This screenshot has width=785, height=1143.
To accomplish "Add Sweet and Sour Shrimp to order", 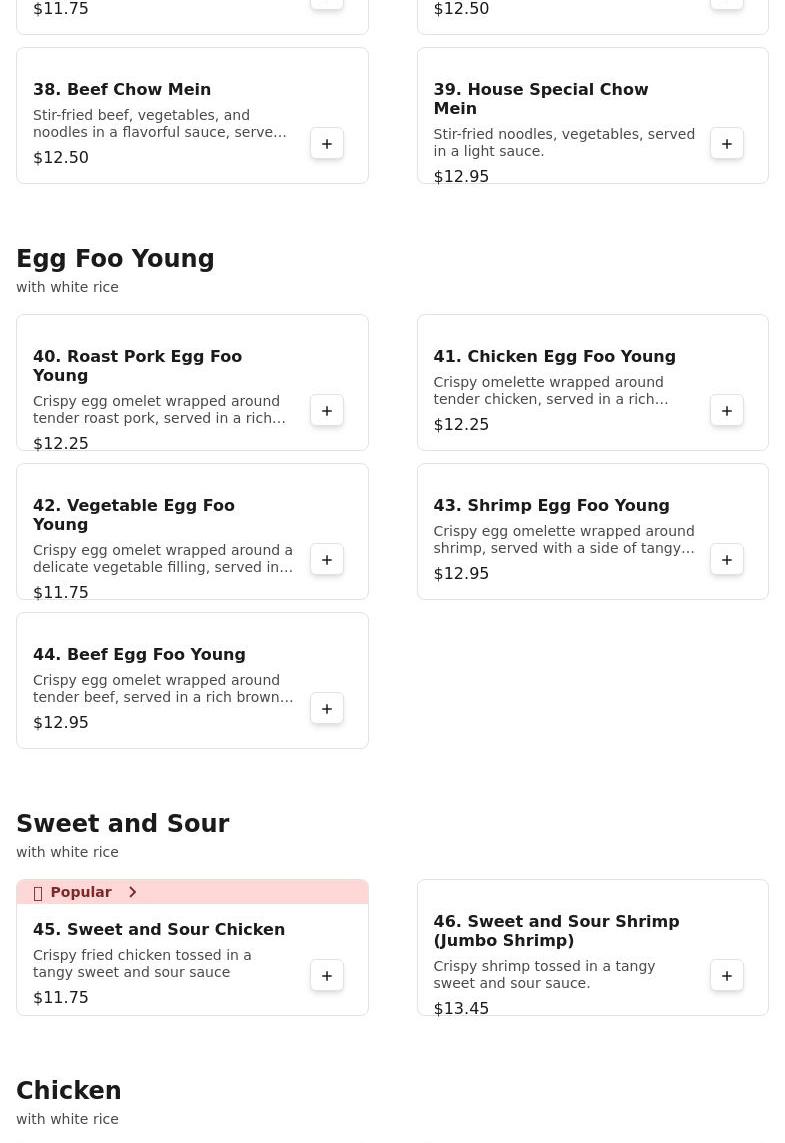I will coord(727,976).
